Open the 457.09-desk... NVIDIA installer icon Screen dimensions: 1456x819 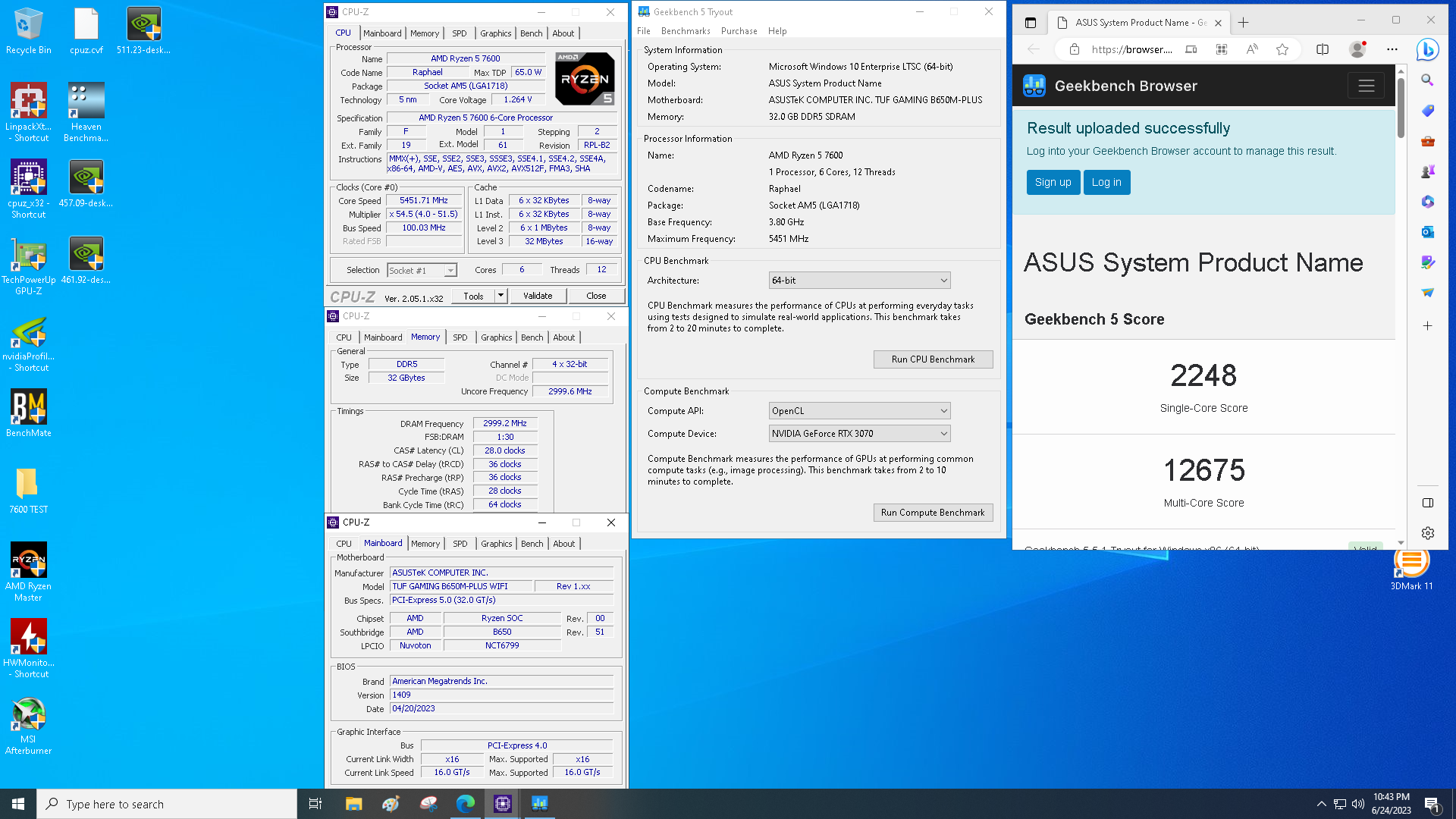[x=86, y=184]
